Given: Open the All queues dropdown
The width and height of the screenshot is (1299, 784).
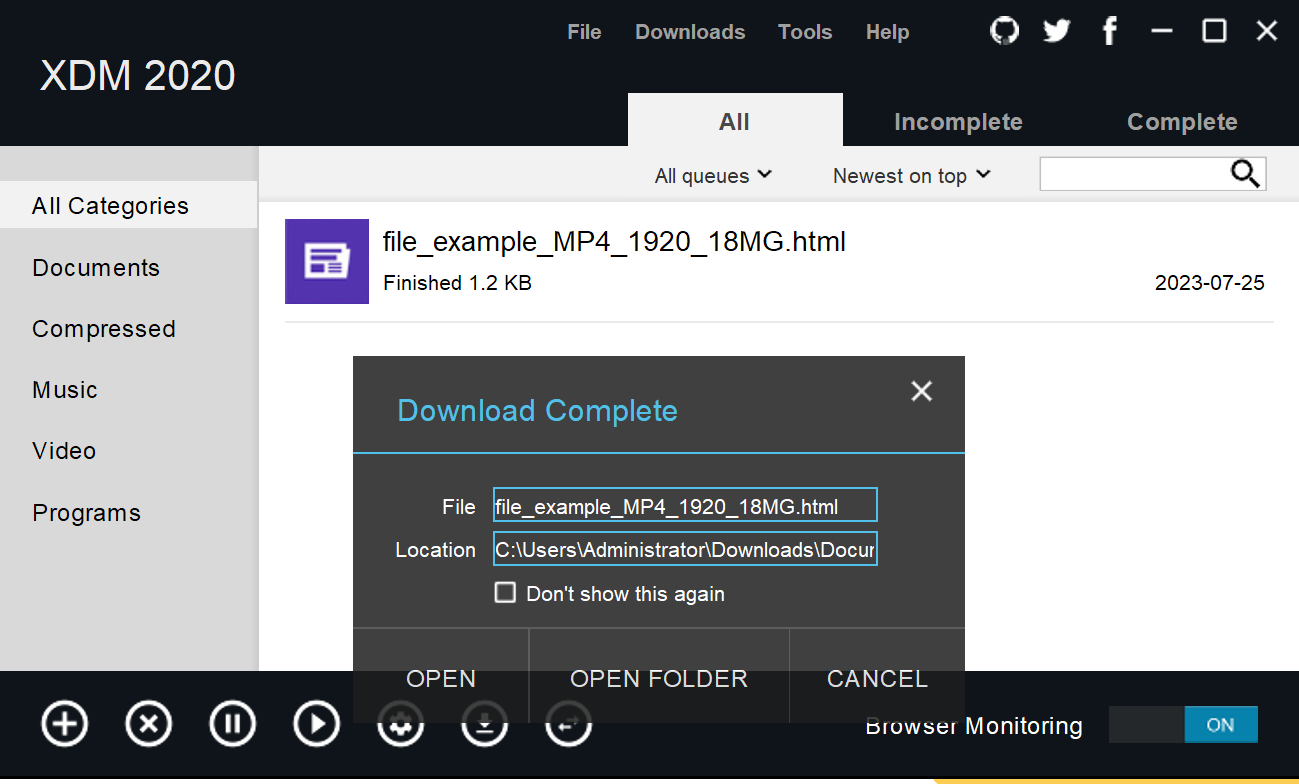Looking at the screenshot, I should point(712,175).
